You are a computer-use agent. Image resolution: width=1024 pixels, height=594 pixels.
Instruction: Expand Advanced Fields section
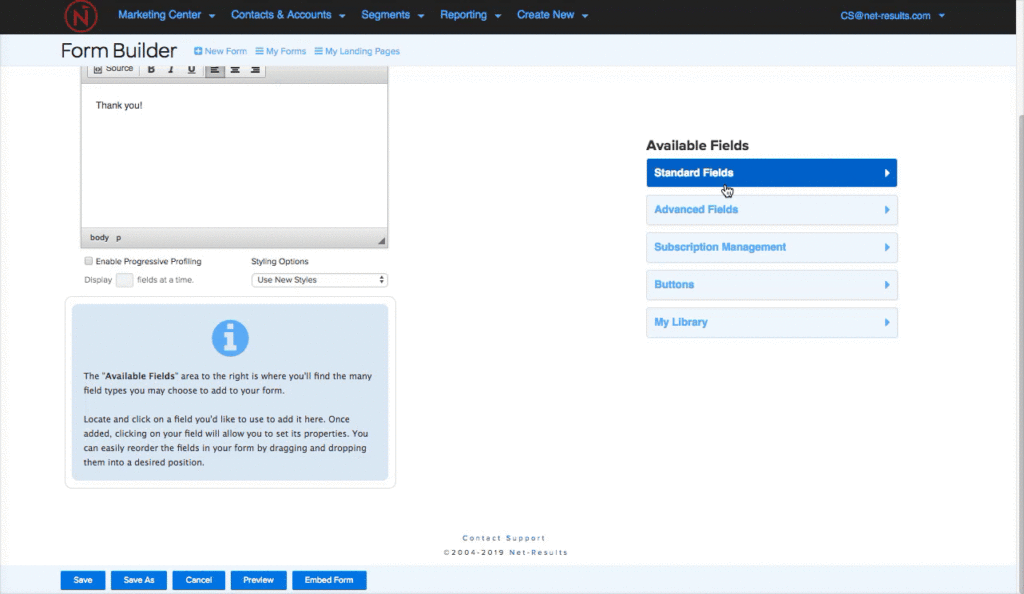(x=771, y=210)
